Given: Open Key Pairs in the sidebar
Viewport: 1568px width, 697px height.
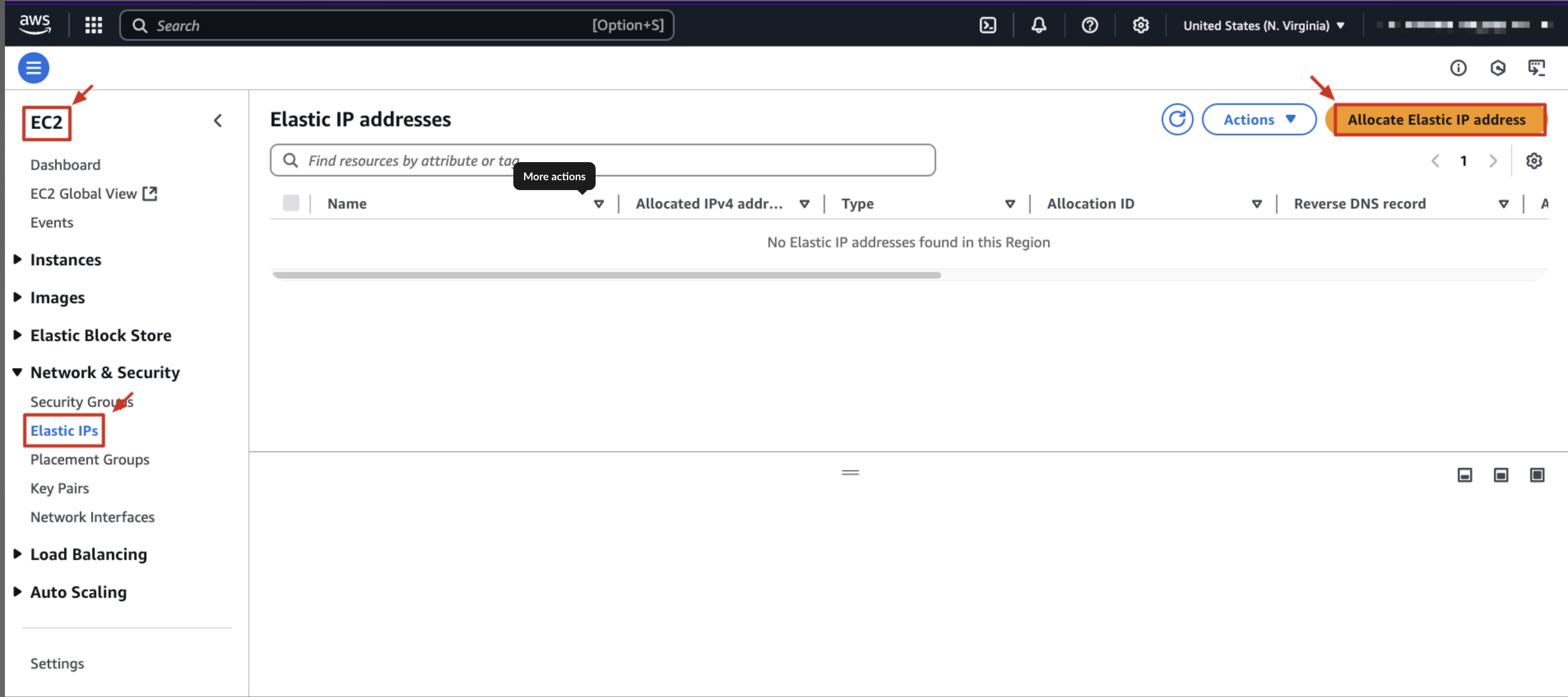Looking at the screenshot, I should click(x=60, y=488).
